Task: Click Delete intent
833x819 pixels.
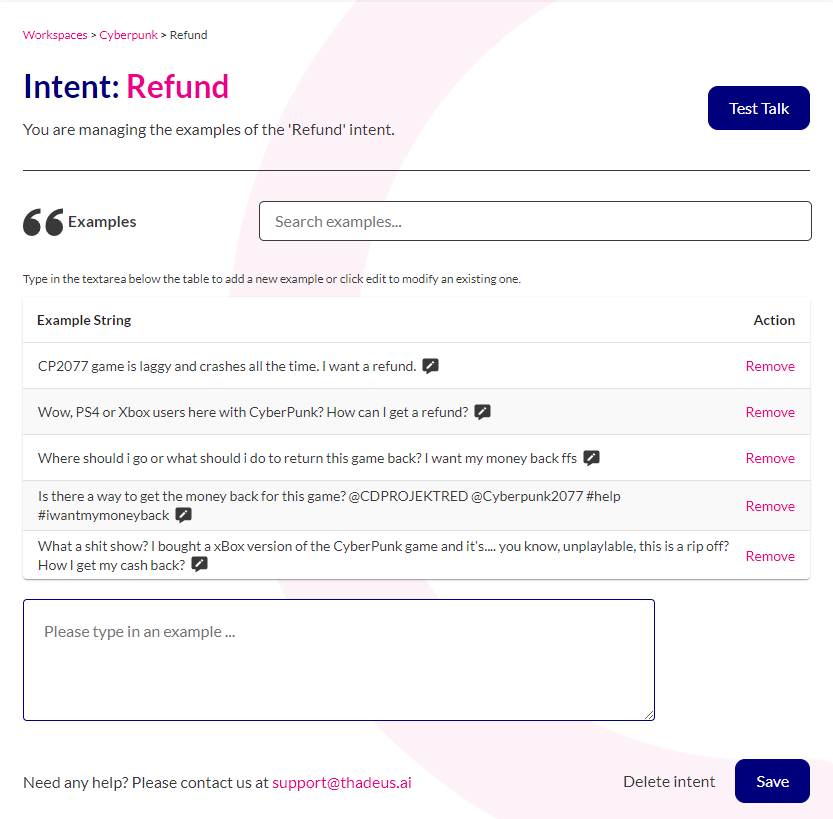Action: click(669, 781)
